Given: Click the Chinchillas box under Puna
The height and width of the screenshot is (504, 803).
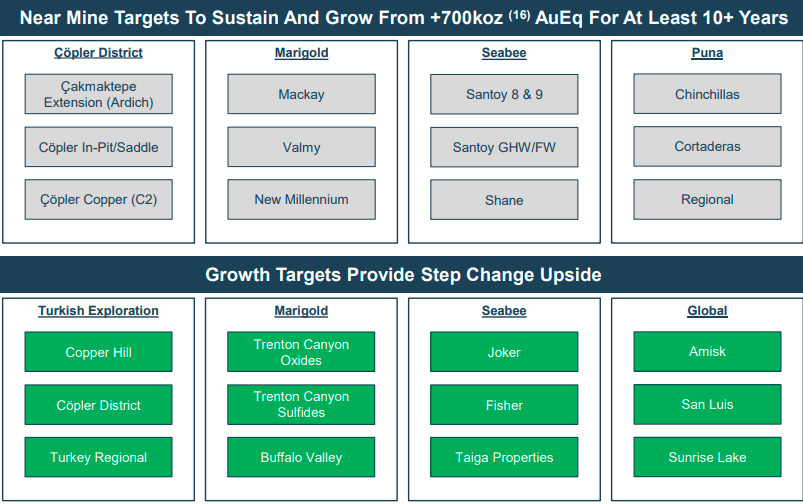Looking at the screenshot, I should [x=707, y=94].
